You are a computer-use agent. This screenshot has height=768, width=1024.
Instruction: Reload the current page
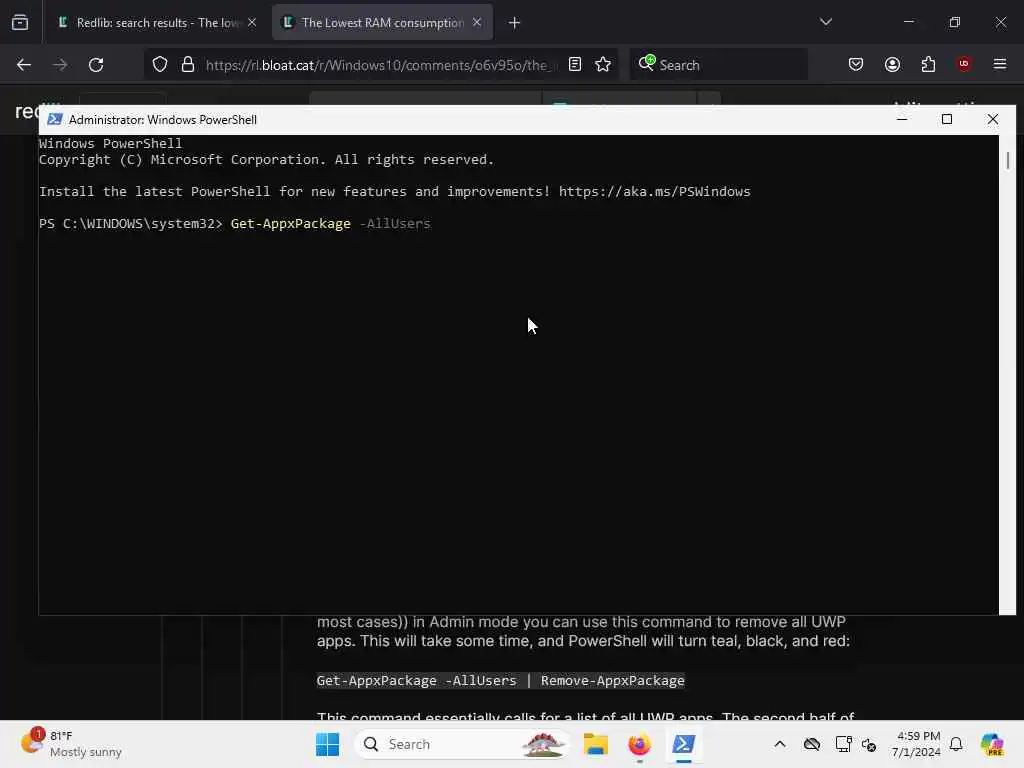[96, 65]
